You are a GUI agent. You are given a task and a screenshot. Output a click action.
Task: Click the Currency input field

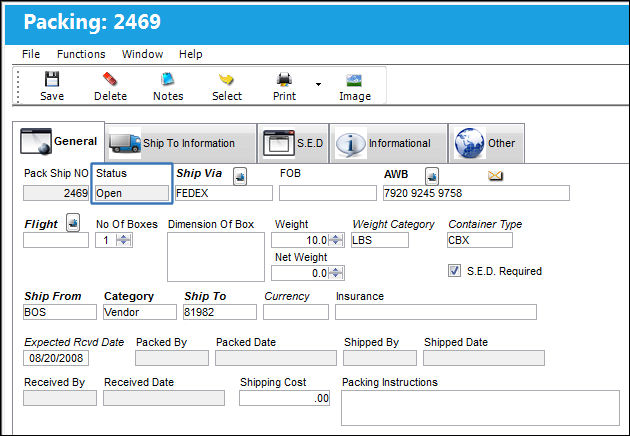[x=296, y=312]
